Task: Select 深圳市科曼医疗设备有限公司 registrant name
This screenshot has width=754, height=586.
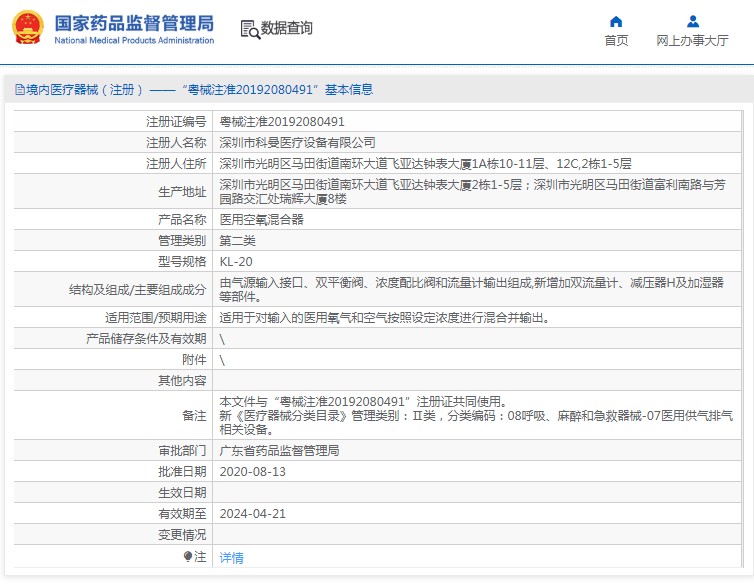Action: point(297,143)
